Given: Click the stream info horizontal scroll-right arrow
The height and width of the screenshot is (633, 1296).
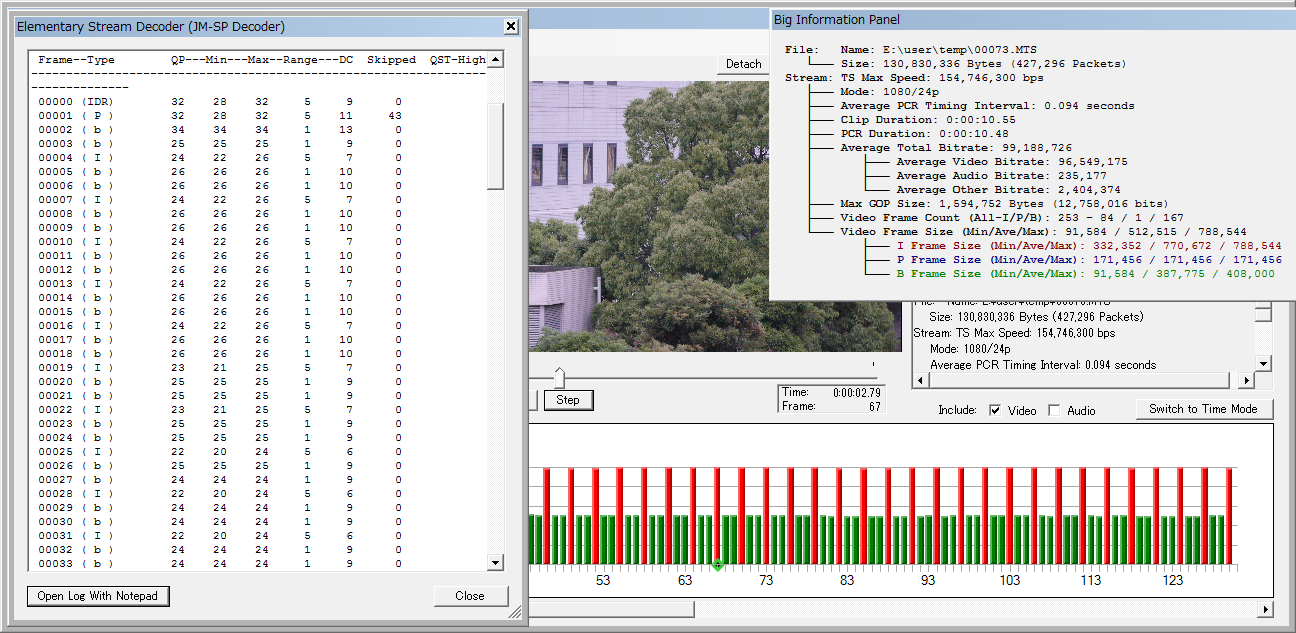Looking at the screenshot, I should point(1246,381).
